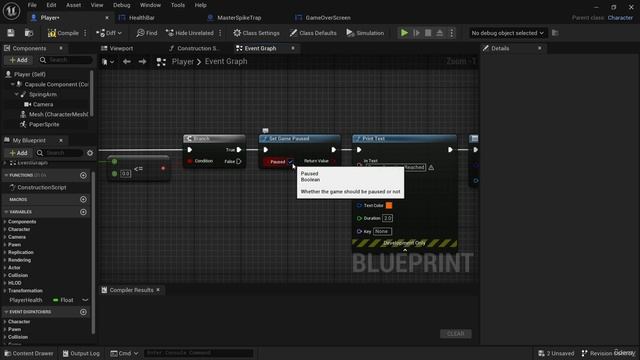Play the level in editor

tap(404, 33)
